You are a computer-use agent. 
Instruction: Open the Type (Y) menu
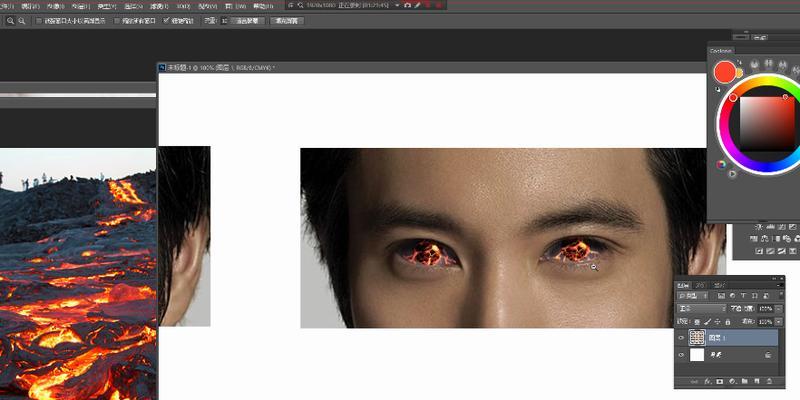pos(107,6)
